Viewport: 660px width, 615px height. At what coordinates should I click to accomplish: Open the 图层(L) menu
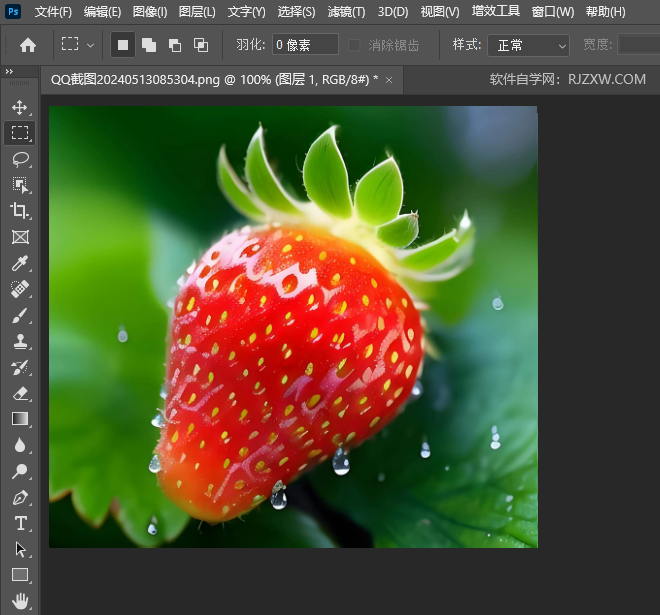pos(197,12)
